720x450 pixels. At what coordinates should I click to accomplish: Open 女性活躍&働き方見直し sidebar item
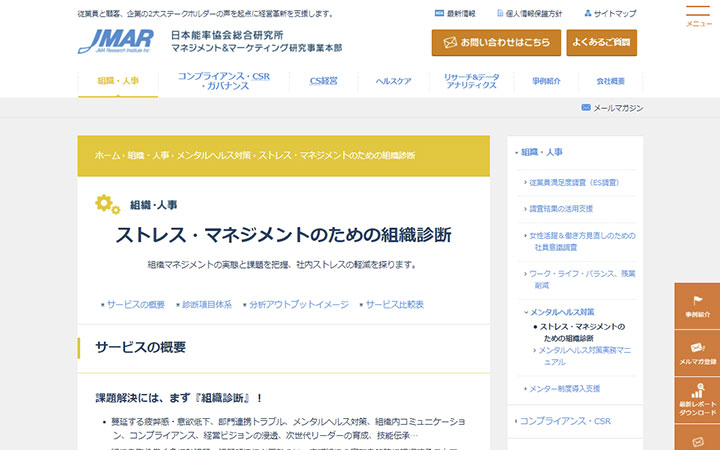580,241
